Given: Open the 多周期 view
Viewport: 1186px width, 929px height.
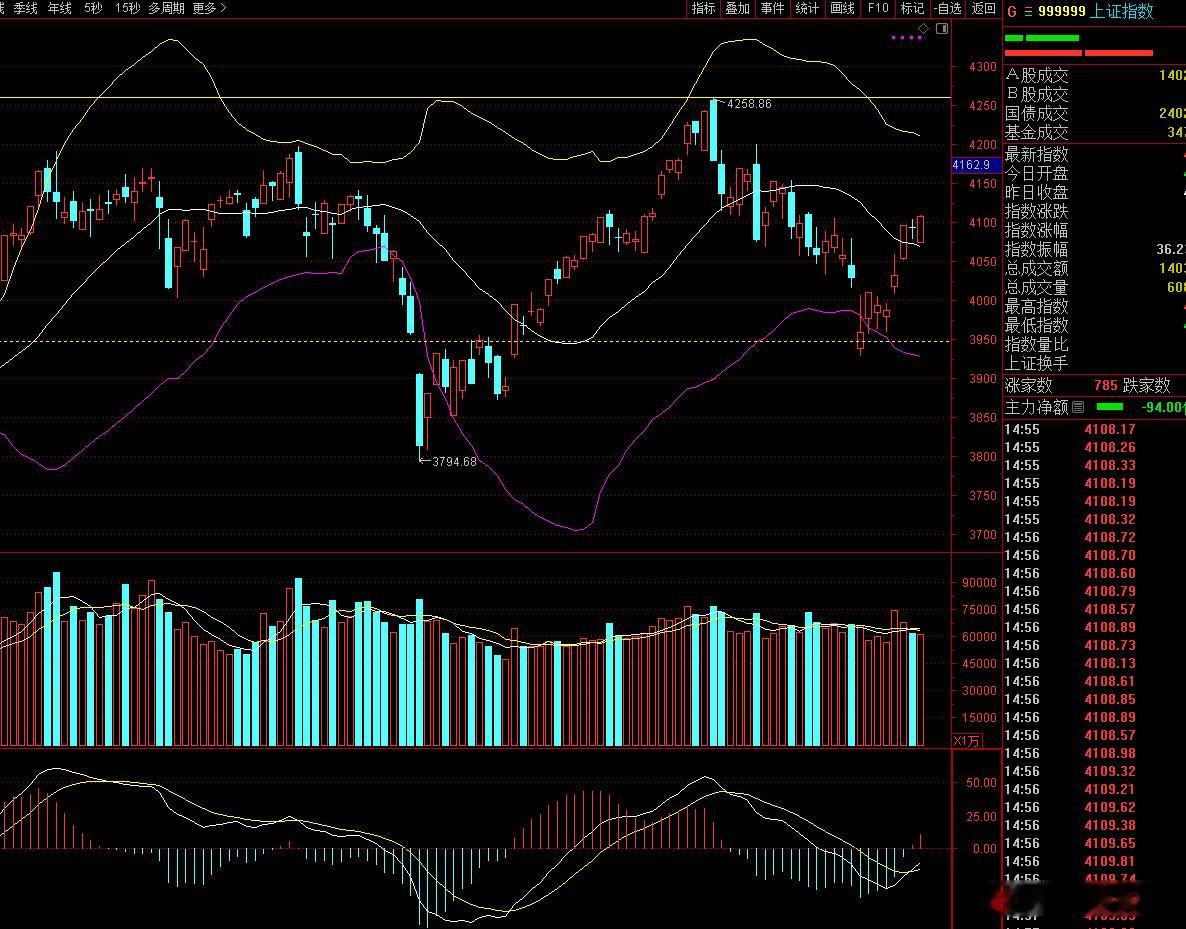Looking at the screenshot, I should click(x=166, y=8).
